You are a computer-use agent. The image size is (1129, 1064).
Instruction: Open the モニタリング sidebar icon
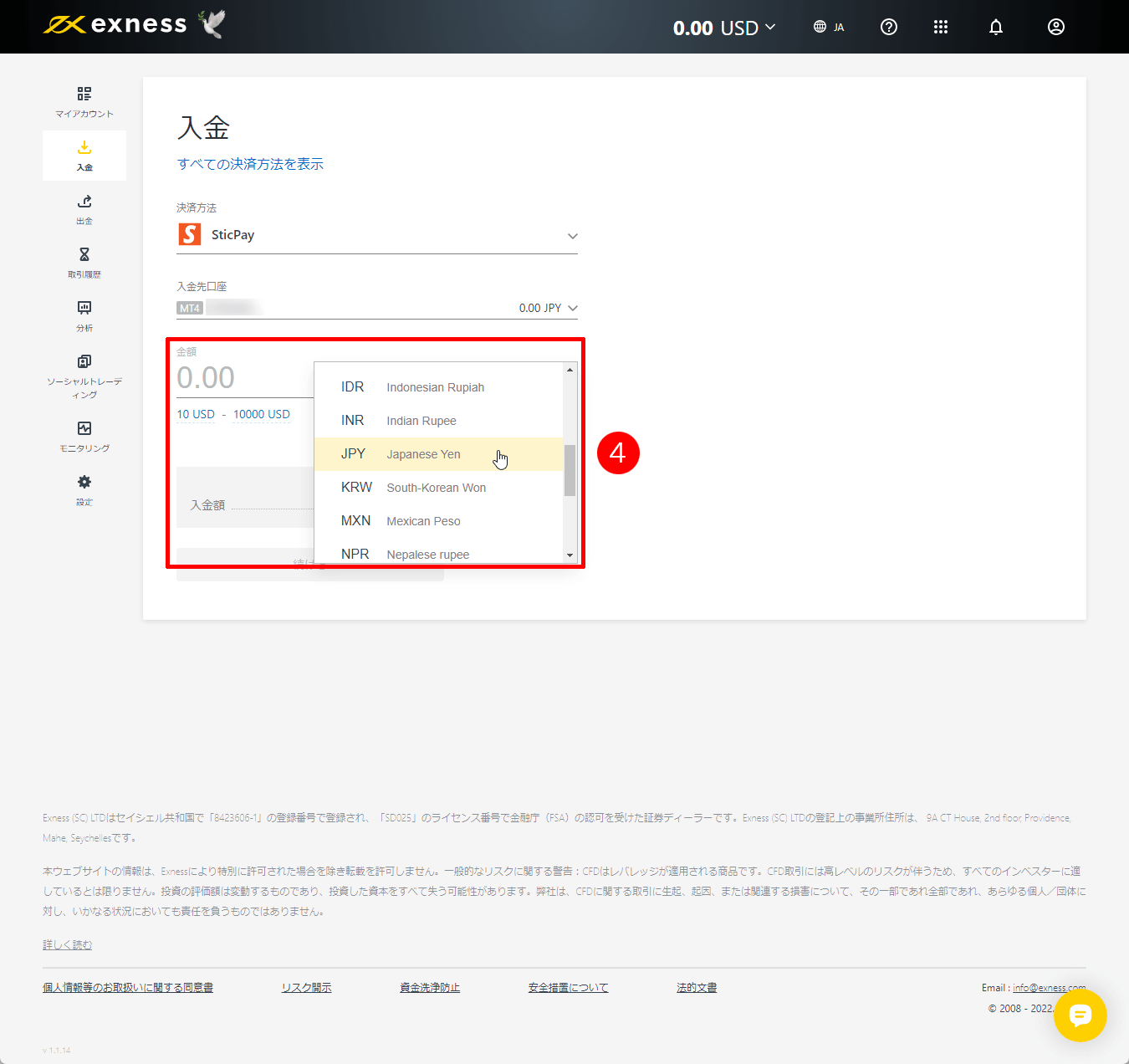click(x=84, y=436)
